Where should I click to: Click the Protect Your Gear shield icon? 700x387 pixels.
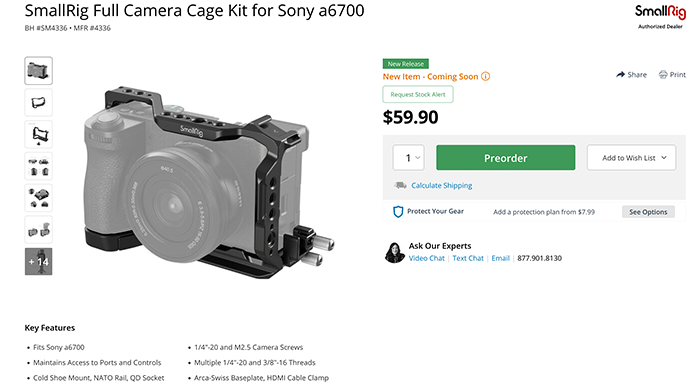tap(398, 212)
